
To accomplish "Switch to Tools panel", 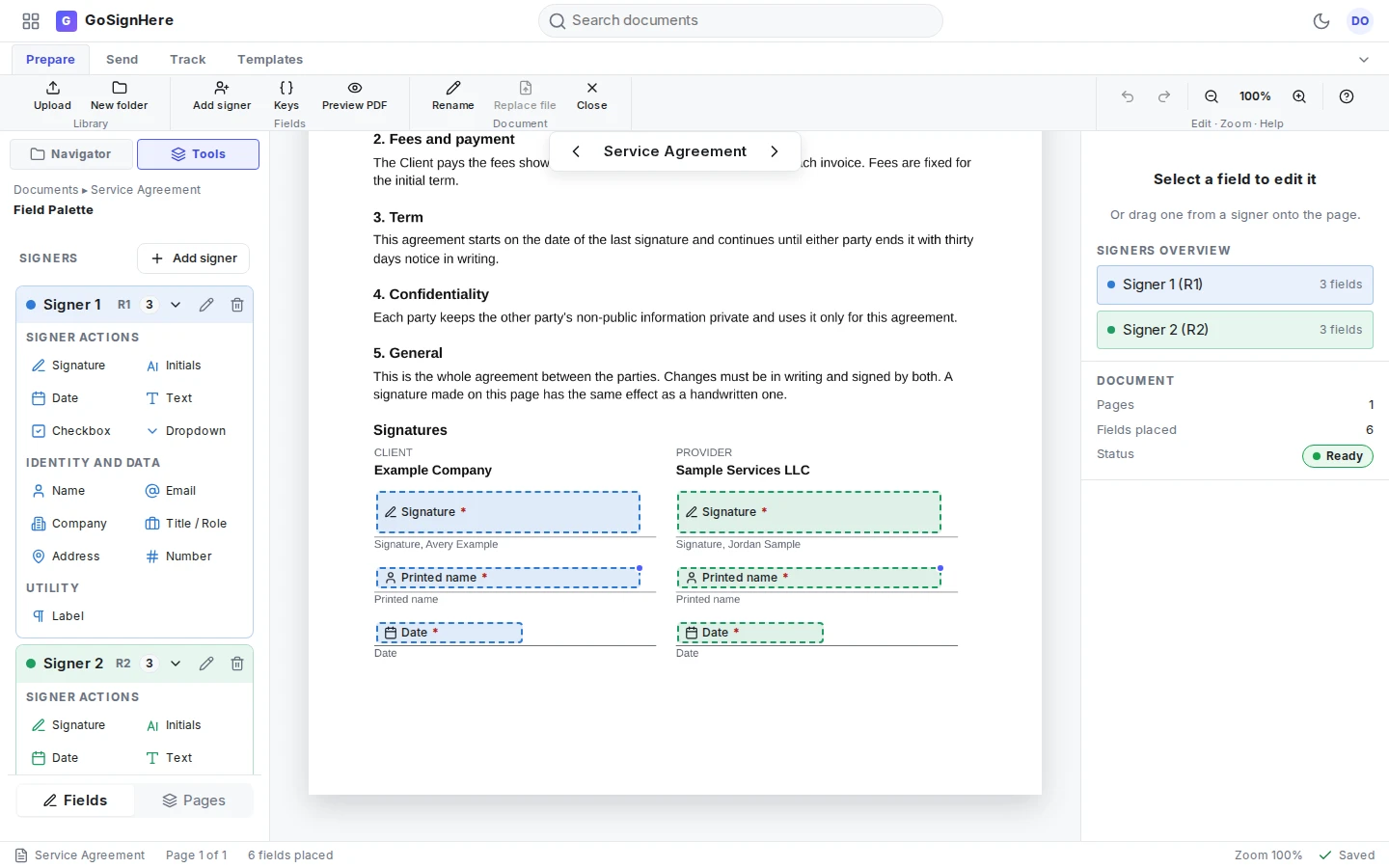I will point(198,154).
